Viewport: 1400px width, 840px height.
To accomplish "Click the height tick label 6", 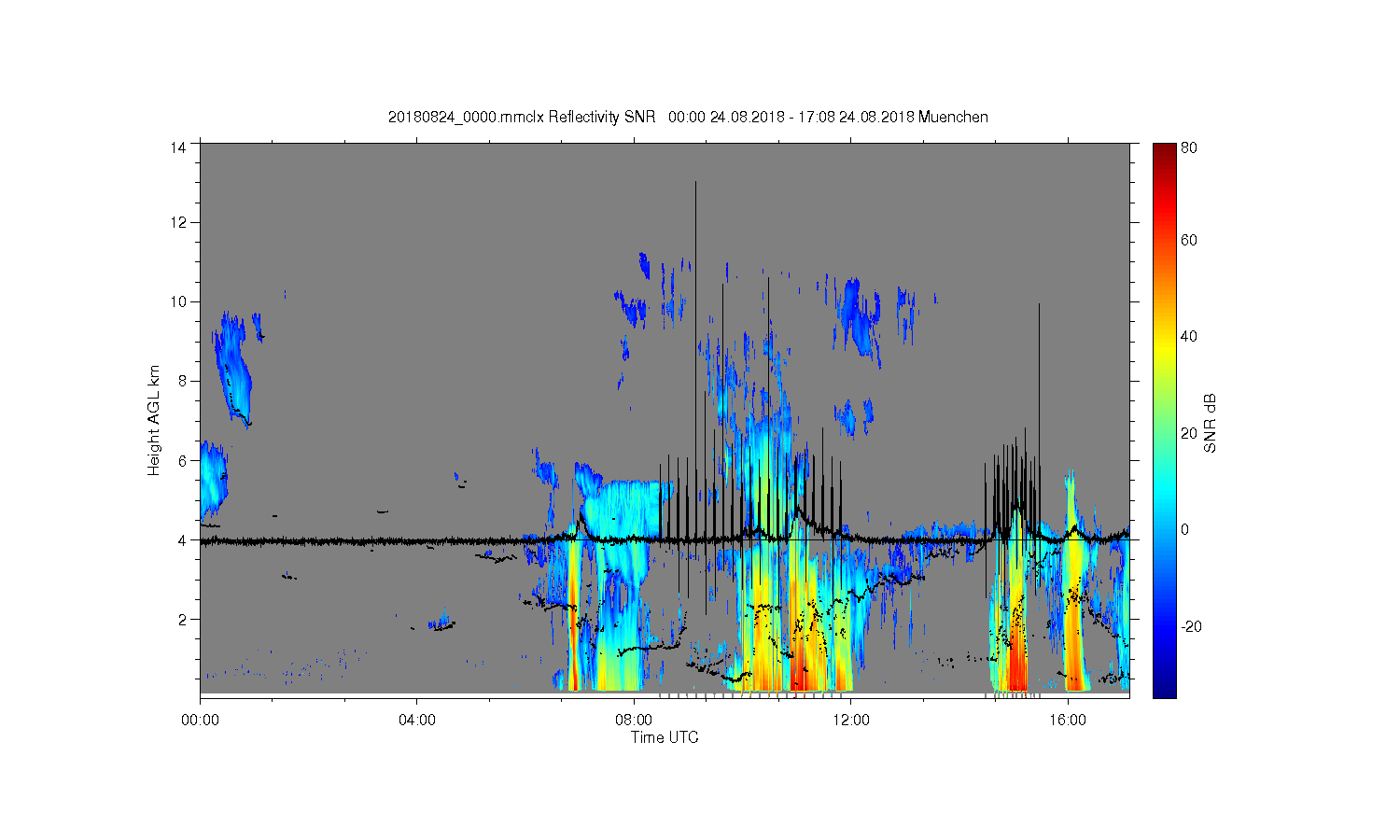I will pos(182,460).
